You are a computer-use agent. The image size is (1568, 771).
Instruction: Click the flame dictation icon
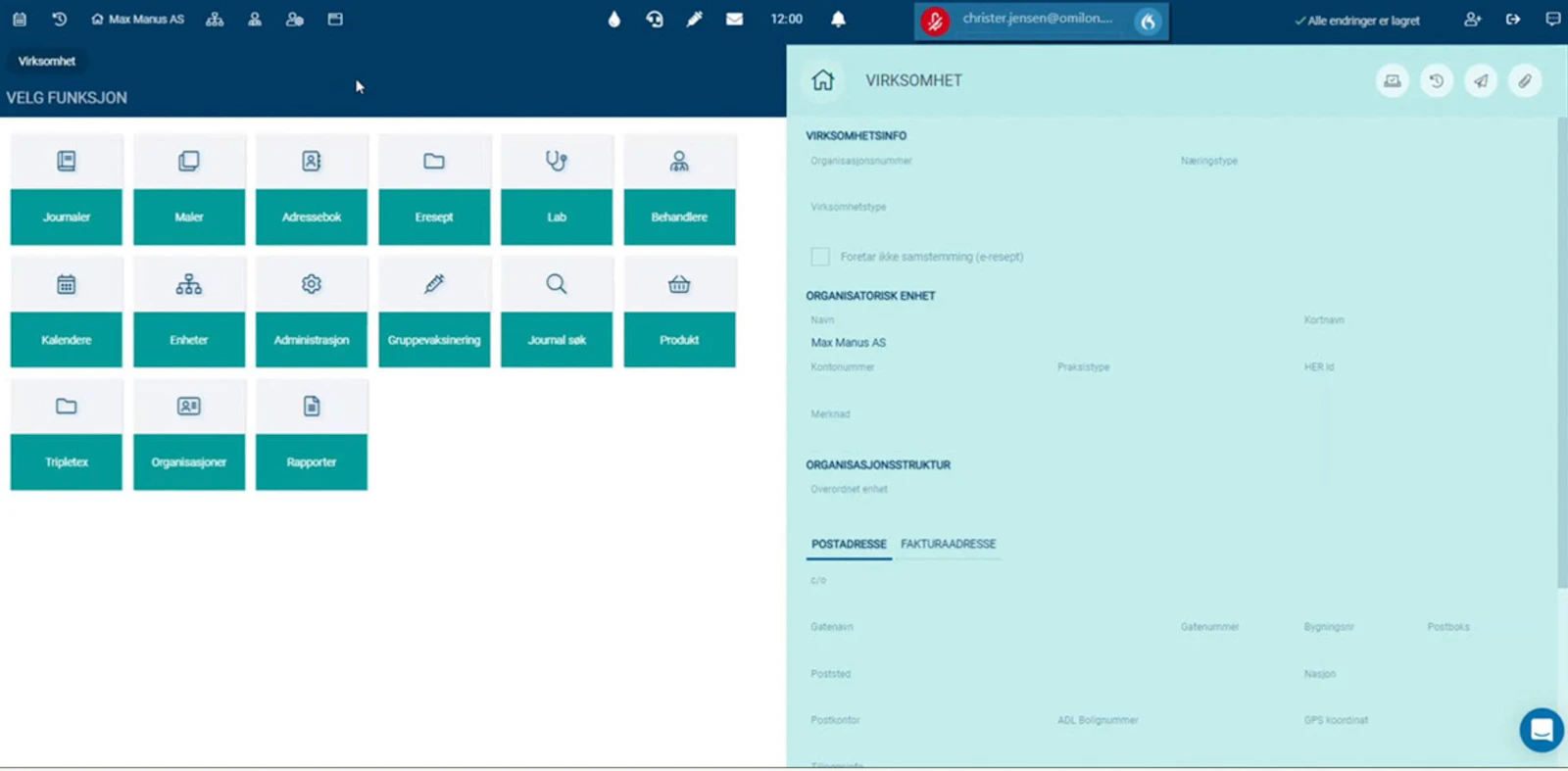[1148, 21]
